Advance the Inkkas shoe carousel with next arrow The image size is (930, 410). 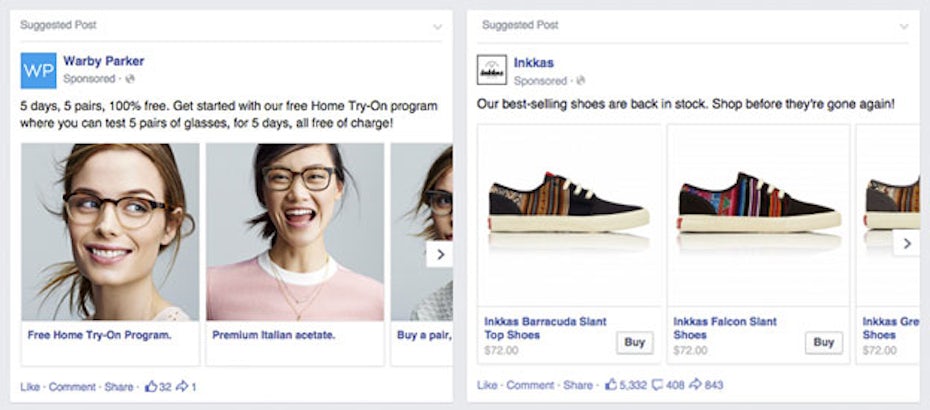point(906,243)
